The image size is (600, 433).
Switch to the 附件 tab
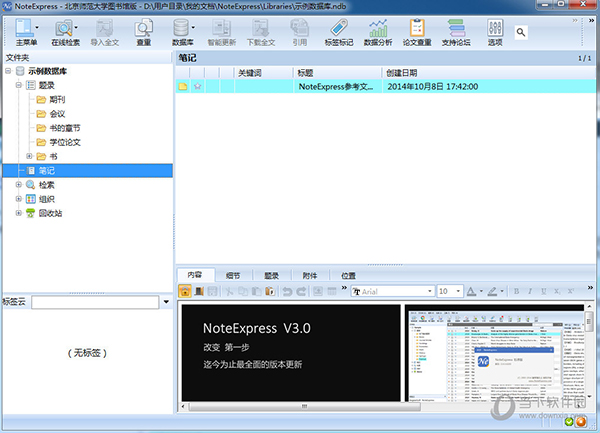click(309, 274)
